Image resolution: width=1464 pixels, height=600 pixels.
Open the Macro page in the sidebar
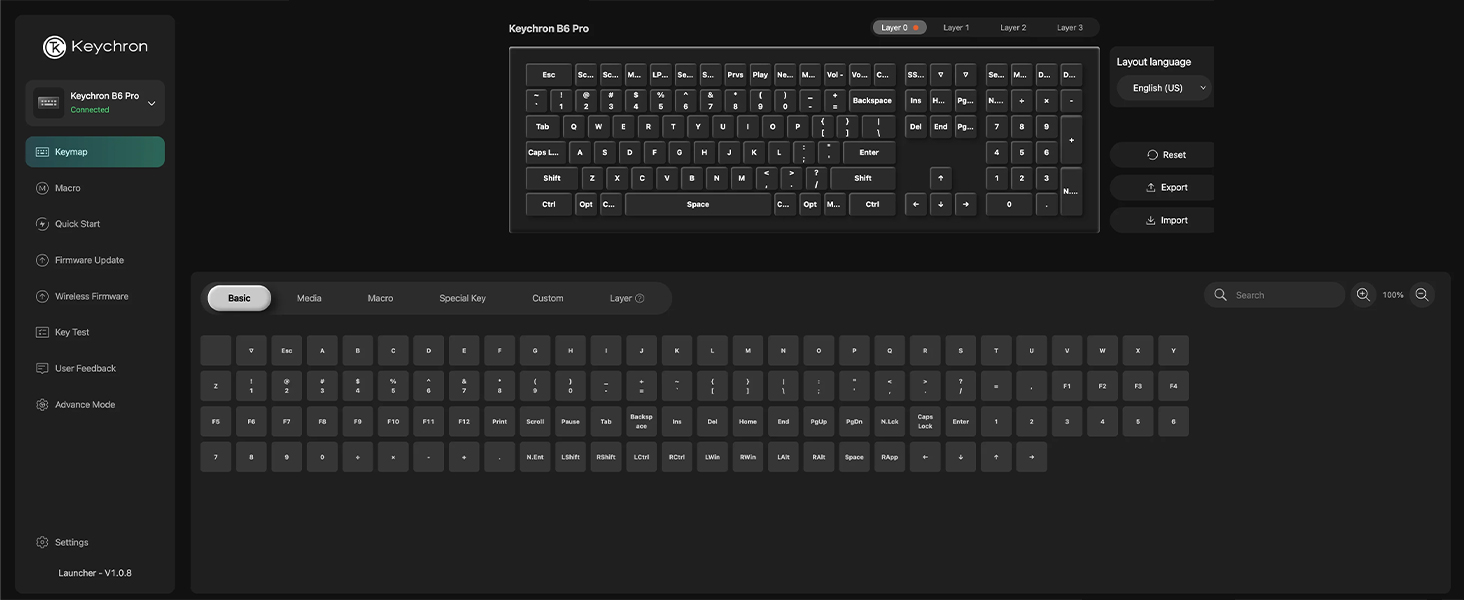tap(95, 188)
